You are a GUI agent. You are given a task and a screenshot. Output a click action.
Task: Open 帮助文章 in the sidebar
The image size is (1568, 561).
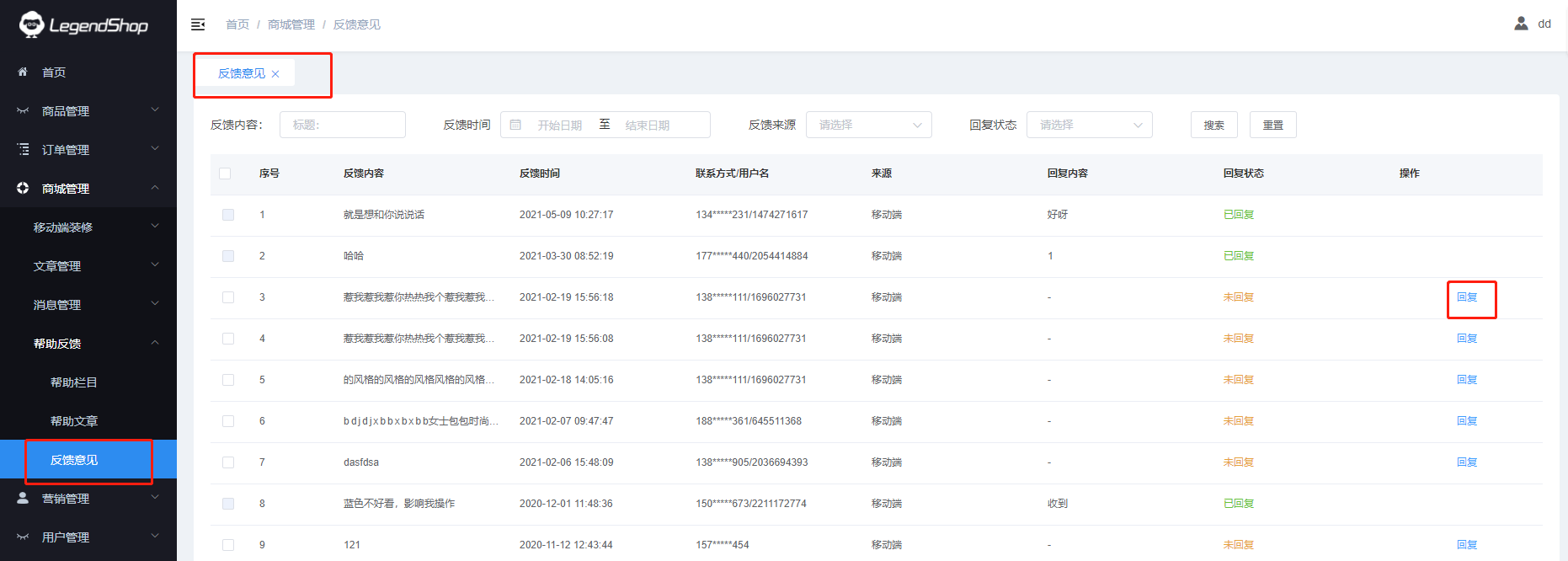pyautogui.click(x=74, y=421)
